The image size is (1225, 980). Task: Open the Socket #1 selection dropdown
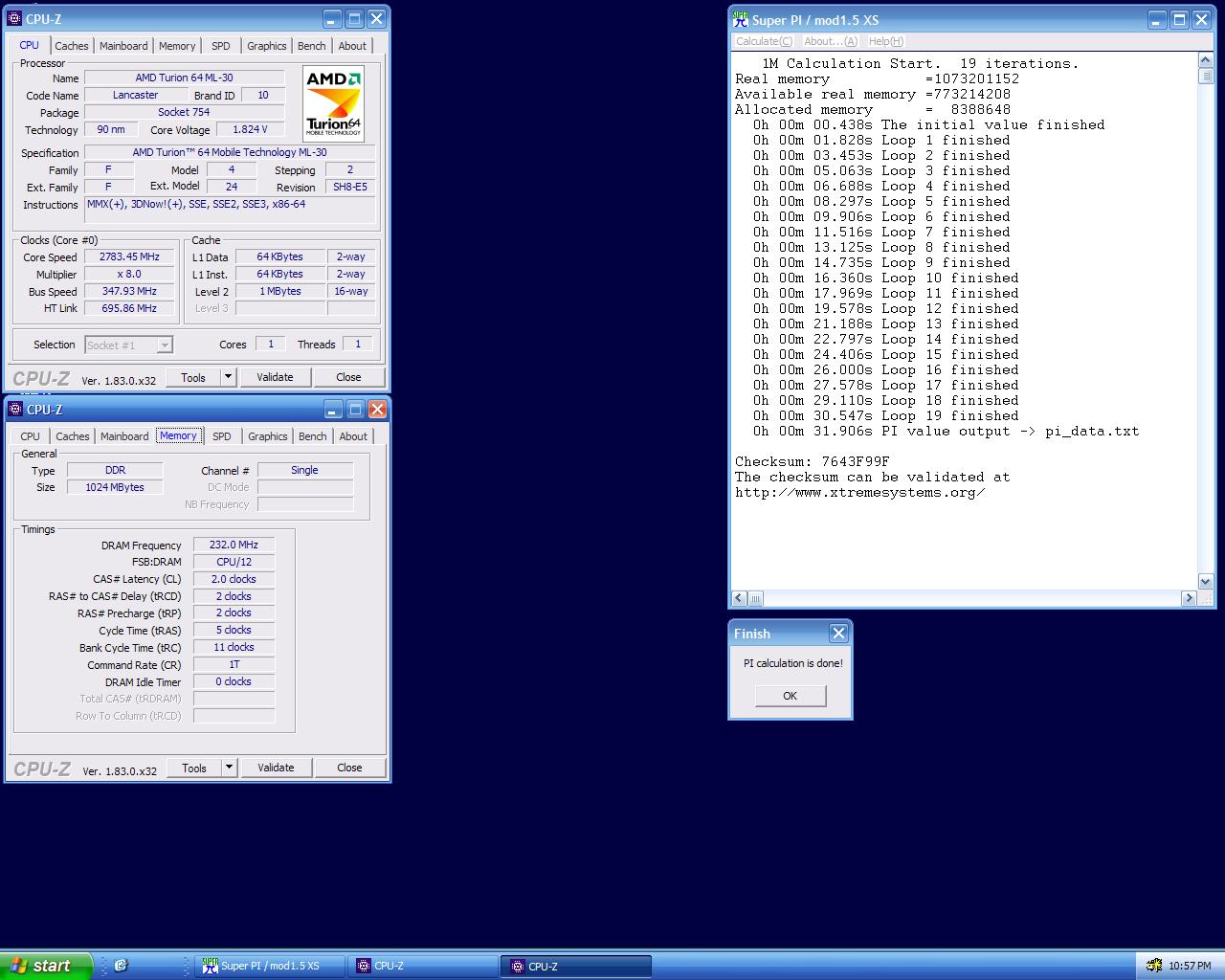point(165,345)
